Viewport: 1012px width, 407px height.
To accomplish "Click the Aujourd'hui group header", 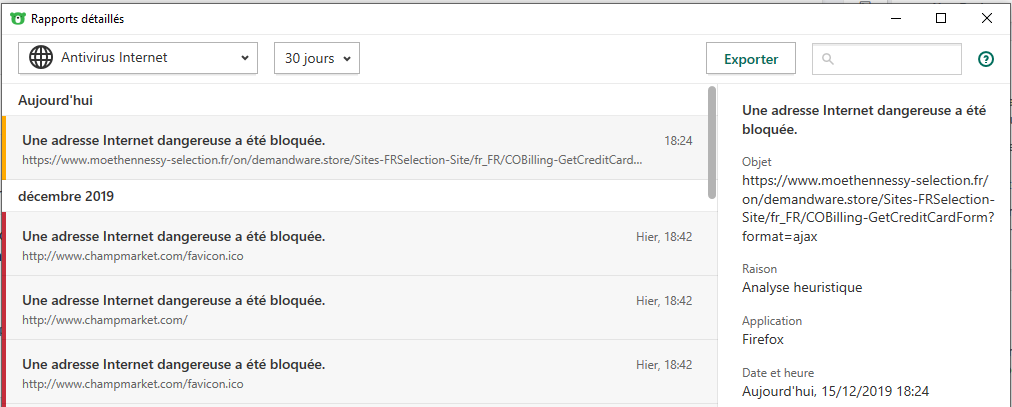I will click(56, 100).
